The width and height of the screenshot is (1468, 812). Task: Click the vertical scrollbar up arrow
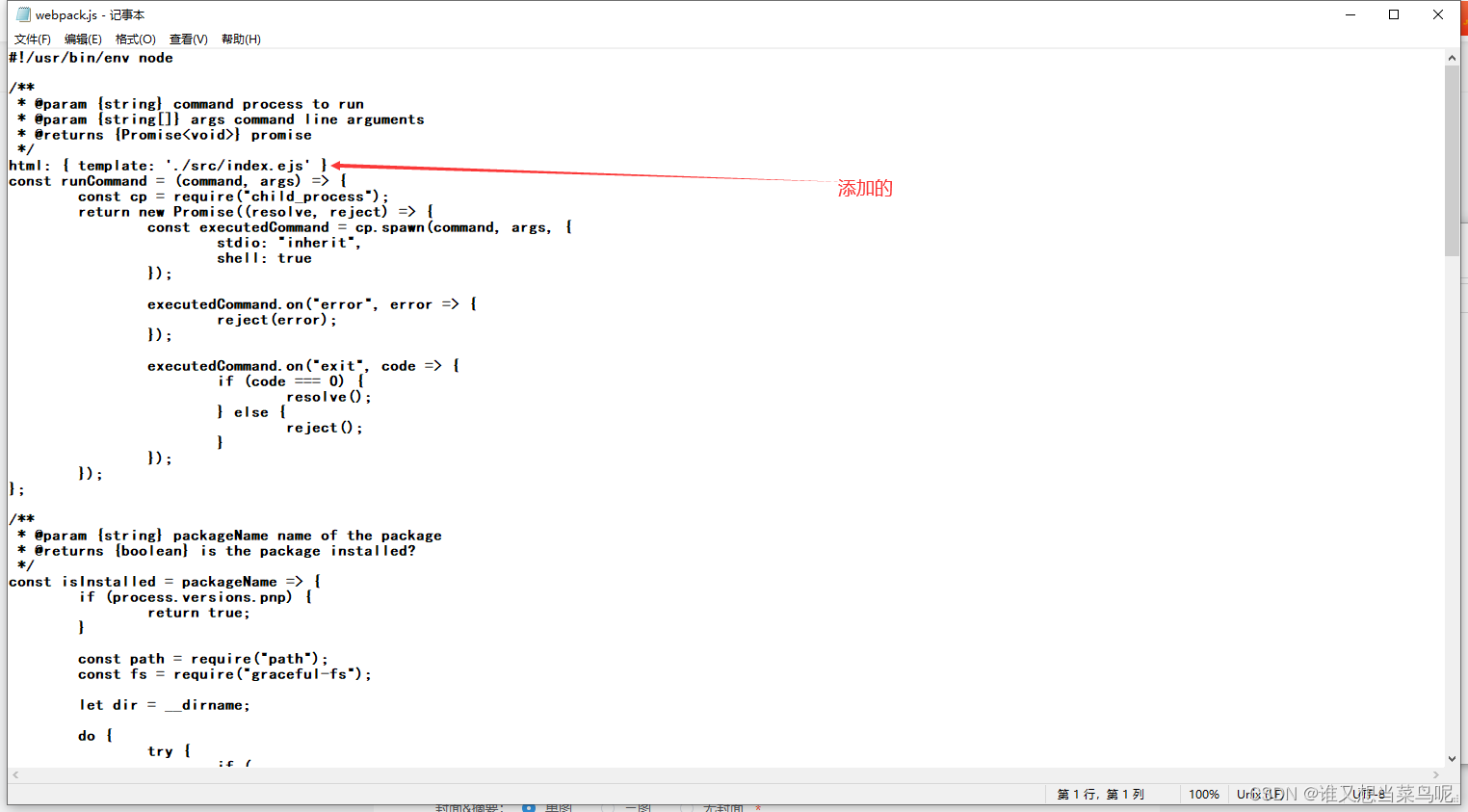pyautogui.click(x=1454, y=57)
